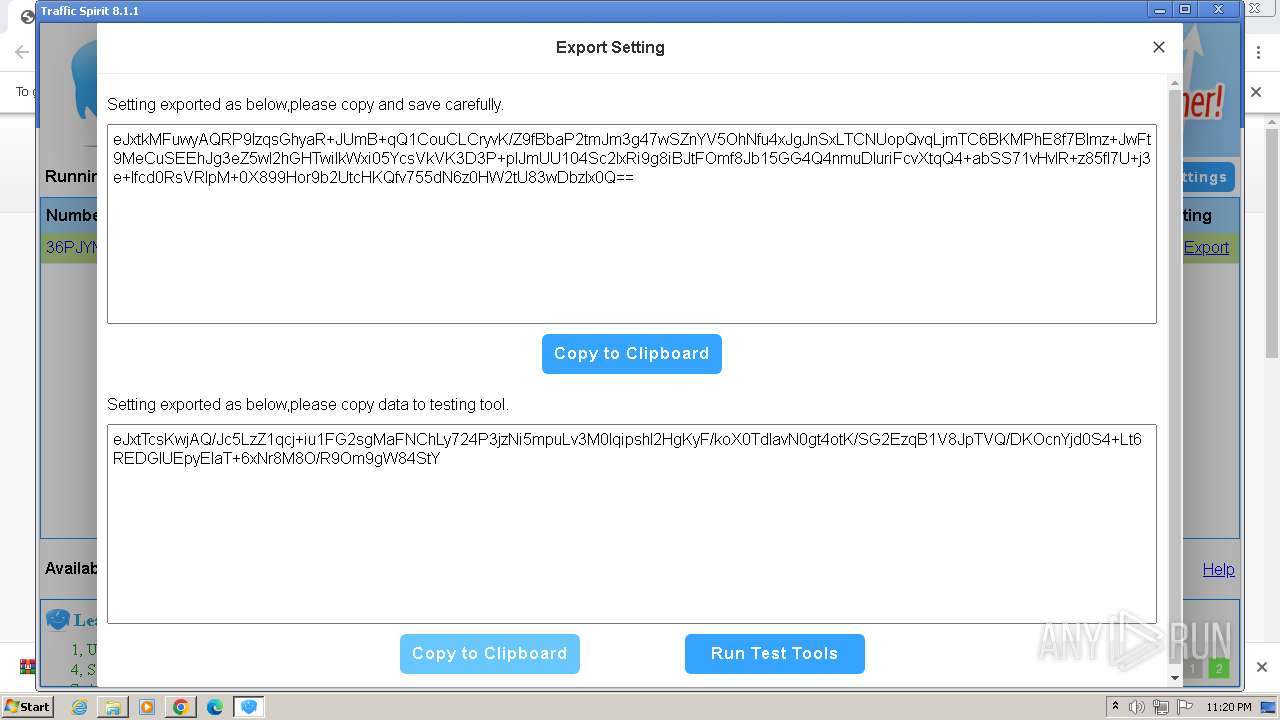Close the Export Setting dialog
This screenshot has height=720, width=1280.
coord(1159,47)
